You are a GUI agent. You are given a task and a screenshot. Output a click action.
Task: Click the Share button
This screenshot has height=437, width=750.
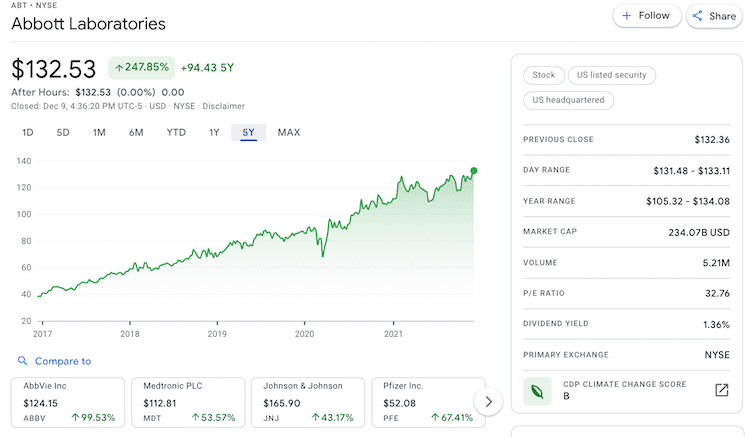715,16
